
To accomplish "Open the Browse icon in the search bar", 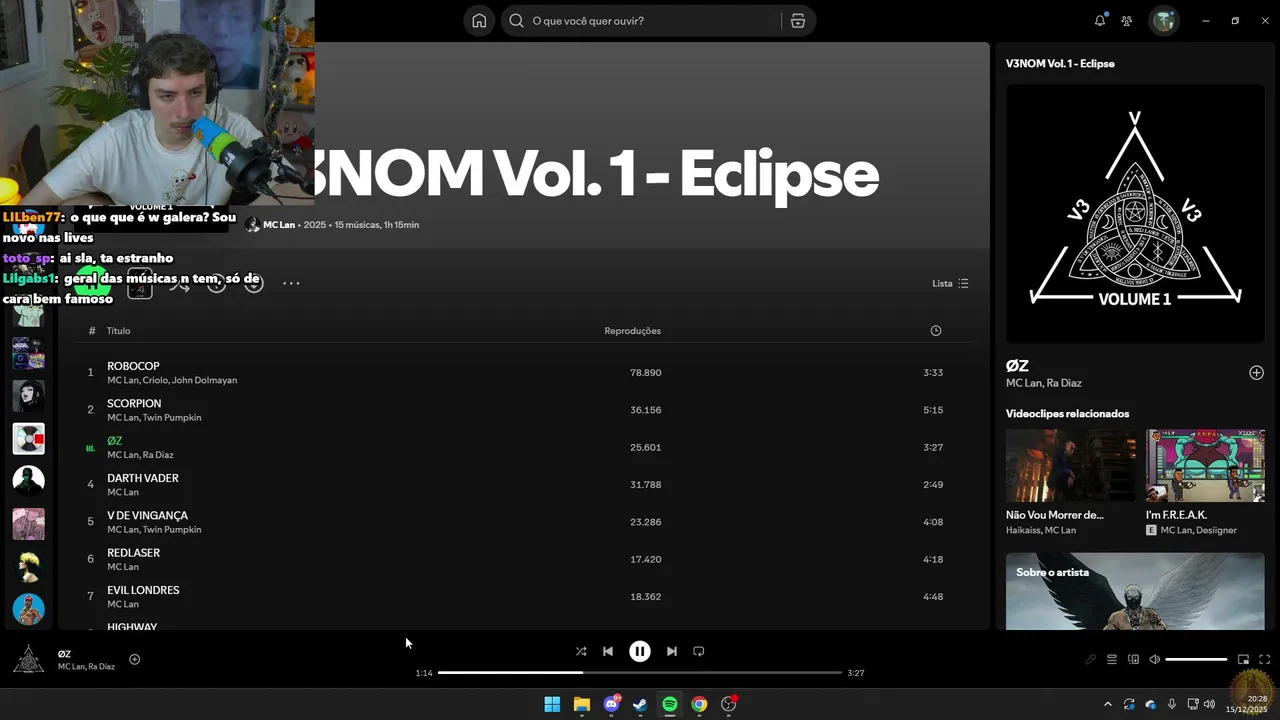I will (x=797, y=21).
